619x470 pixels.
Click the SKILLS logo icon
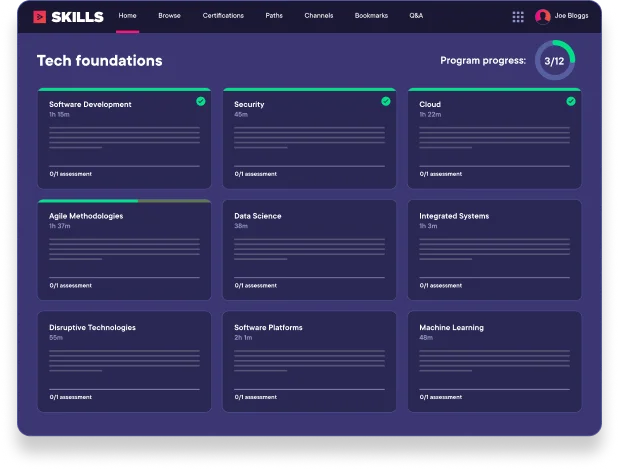(x=39, y=17)
